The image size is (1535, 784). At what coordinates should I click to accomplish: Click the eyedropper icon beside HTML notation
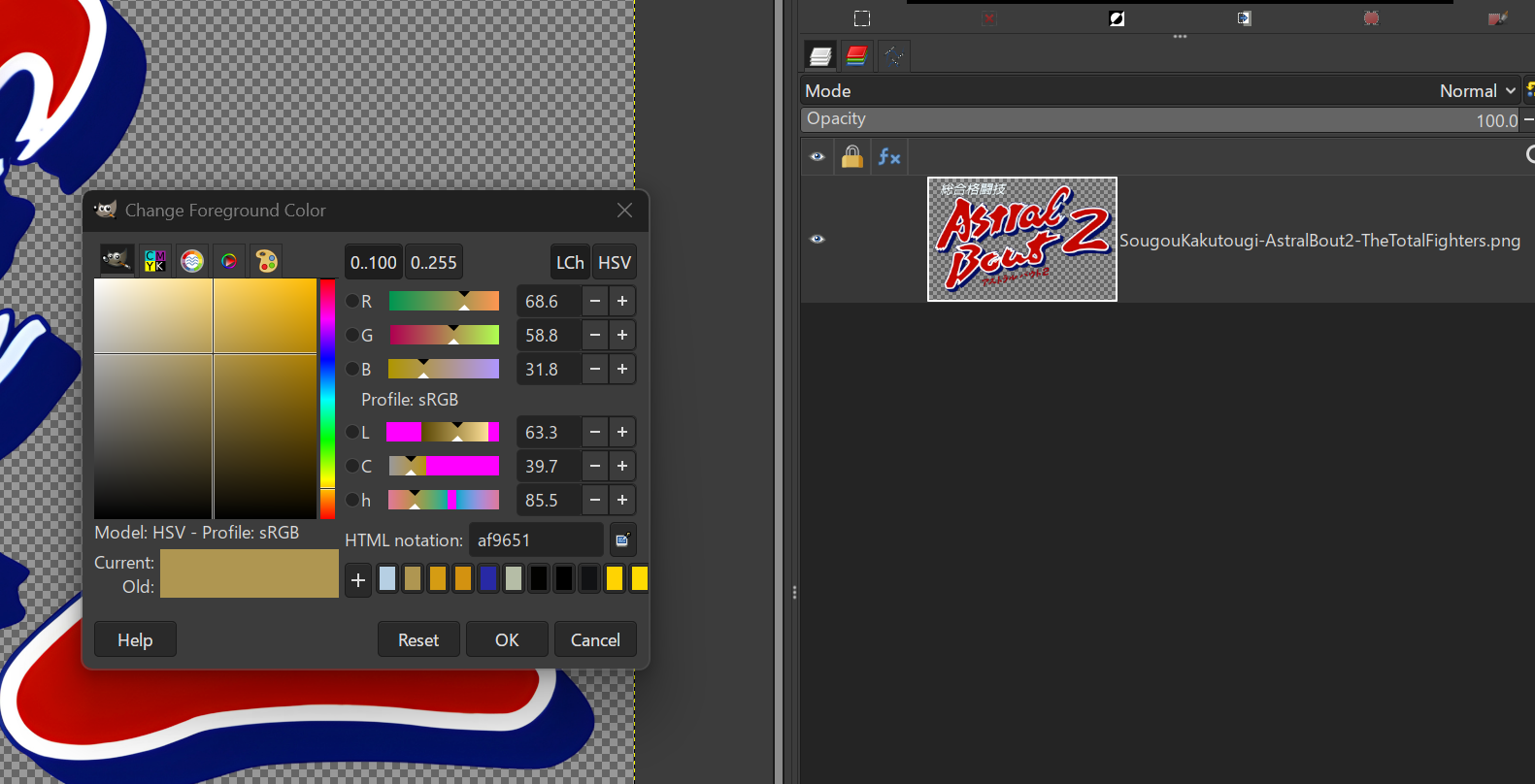[x=623, y=540]
